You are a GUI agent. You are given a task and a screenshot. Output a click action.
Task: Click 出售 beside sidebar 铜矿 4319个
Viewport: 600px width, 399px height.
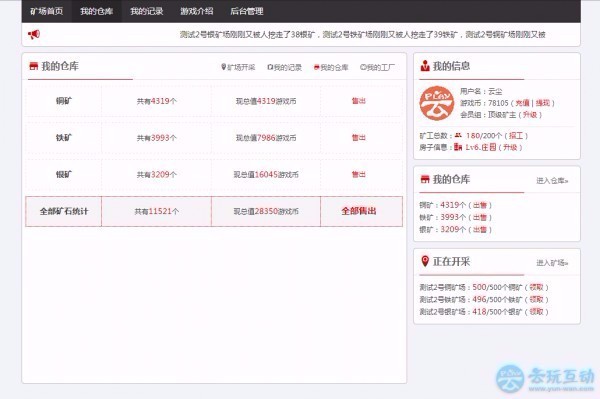[x=480, y=205]
